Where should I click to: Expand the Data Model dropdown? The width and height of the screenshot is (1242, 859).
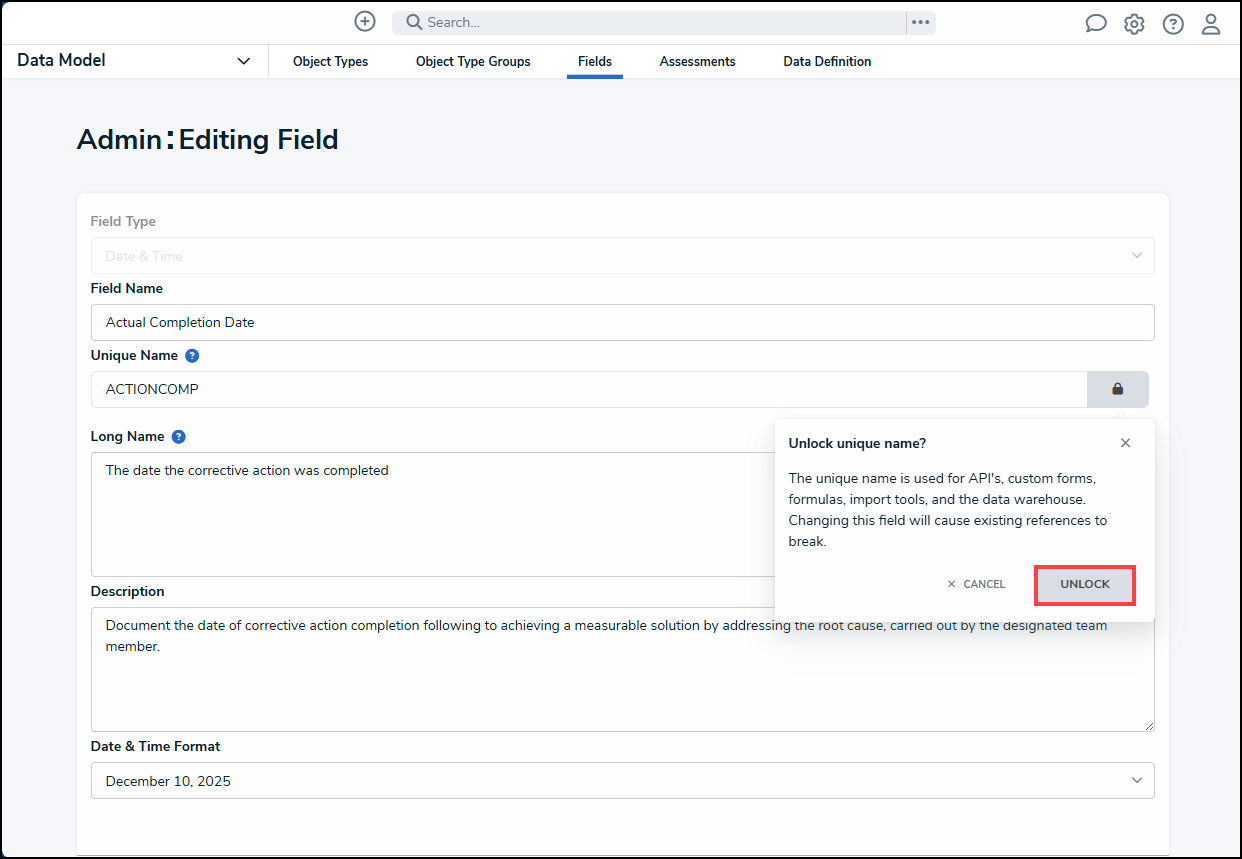pos(243,61)
